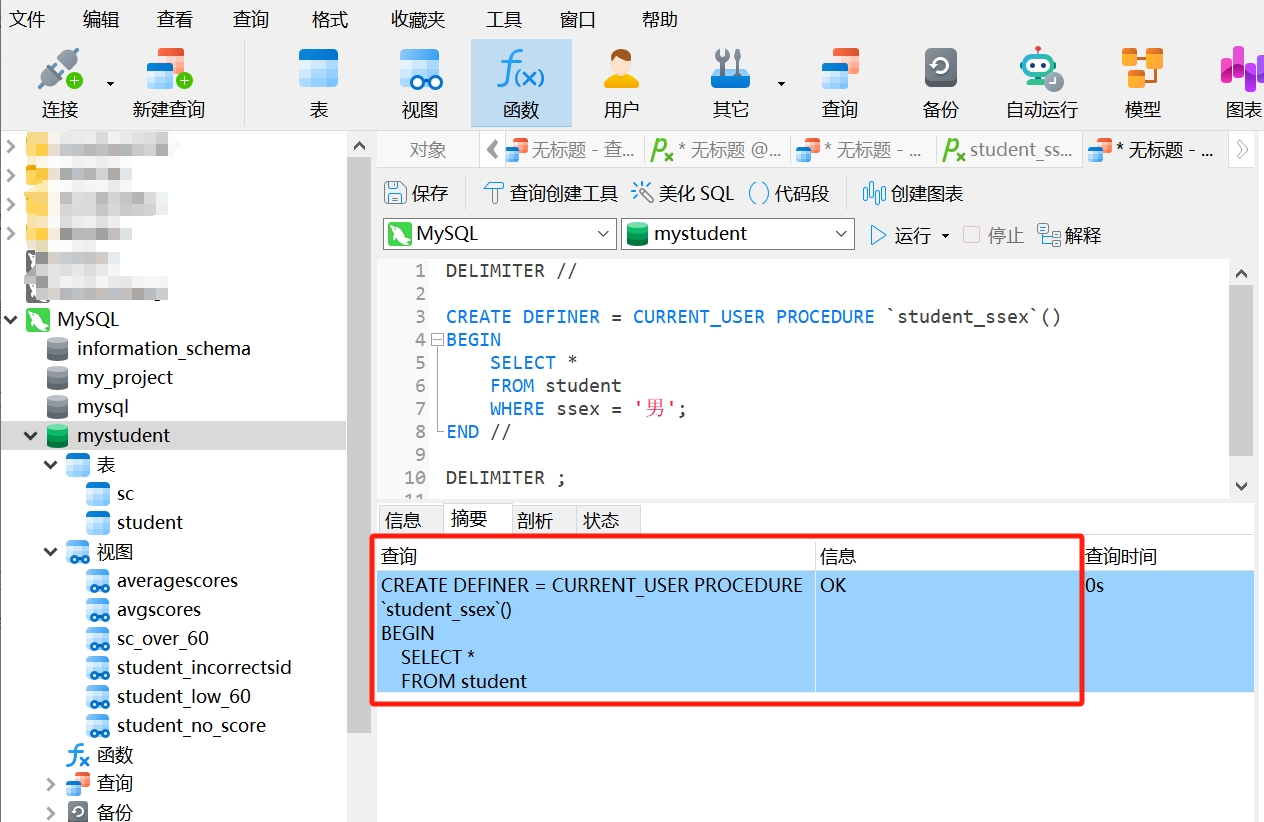Expand the 查询 node in the tree

click(x=51, y=784)
